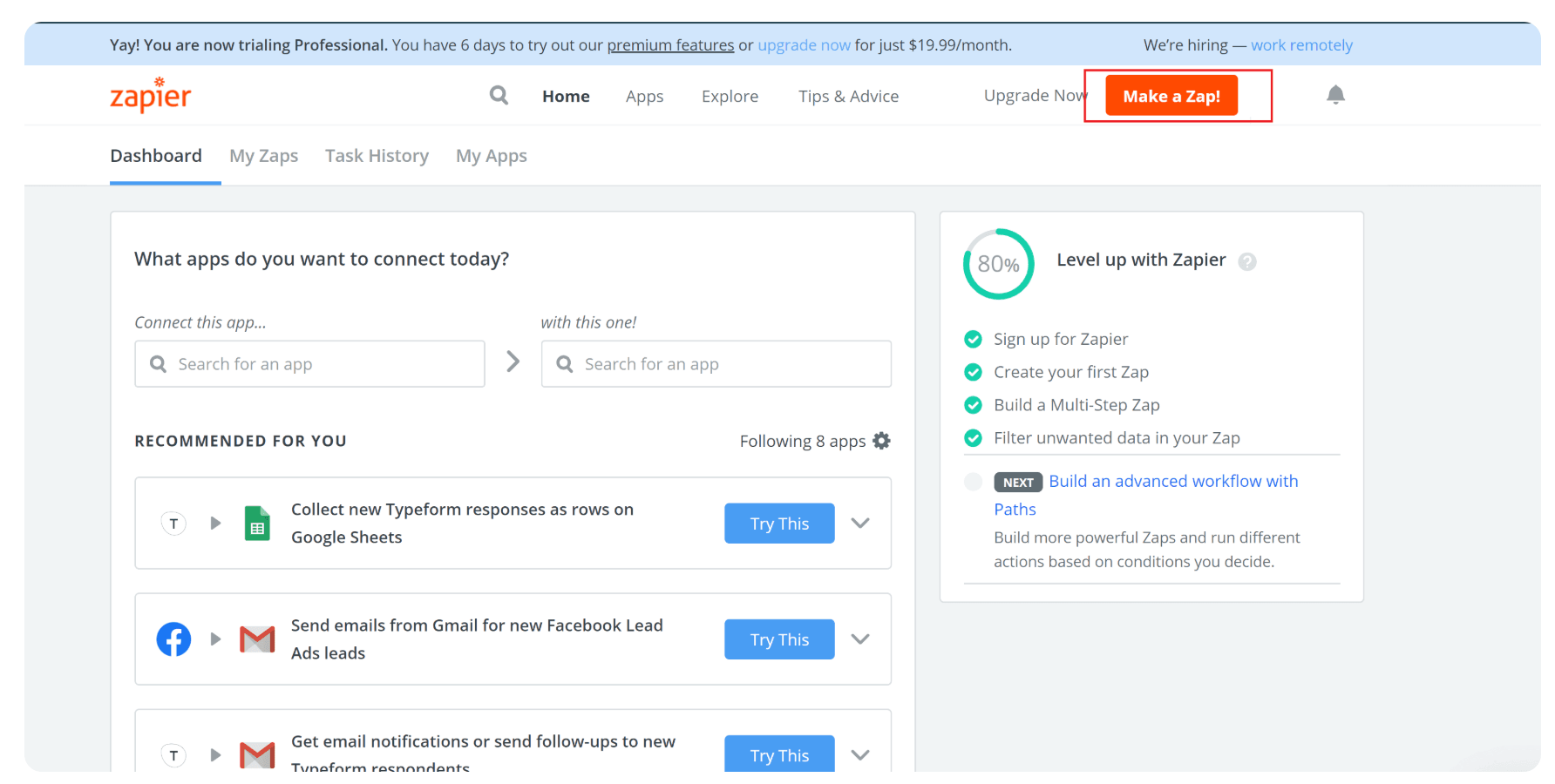Click the help question mark next to Level up

pos(1247,261)
